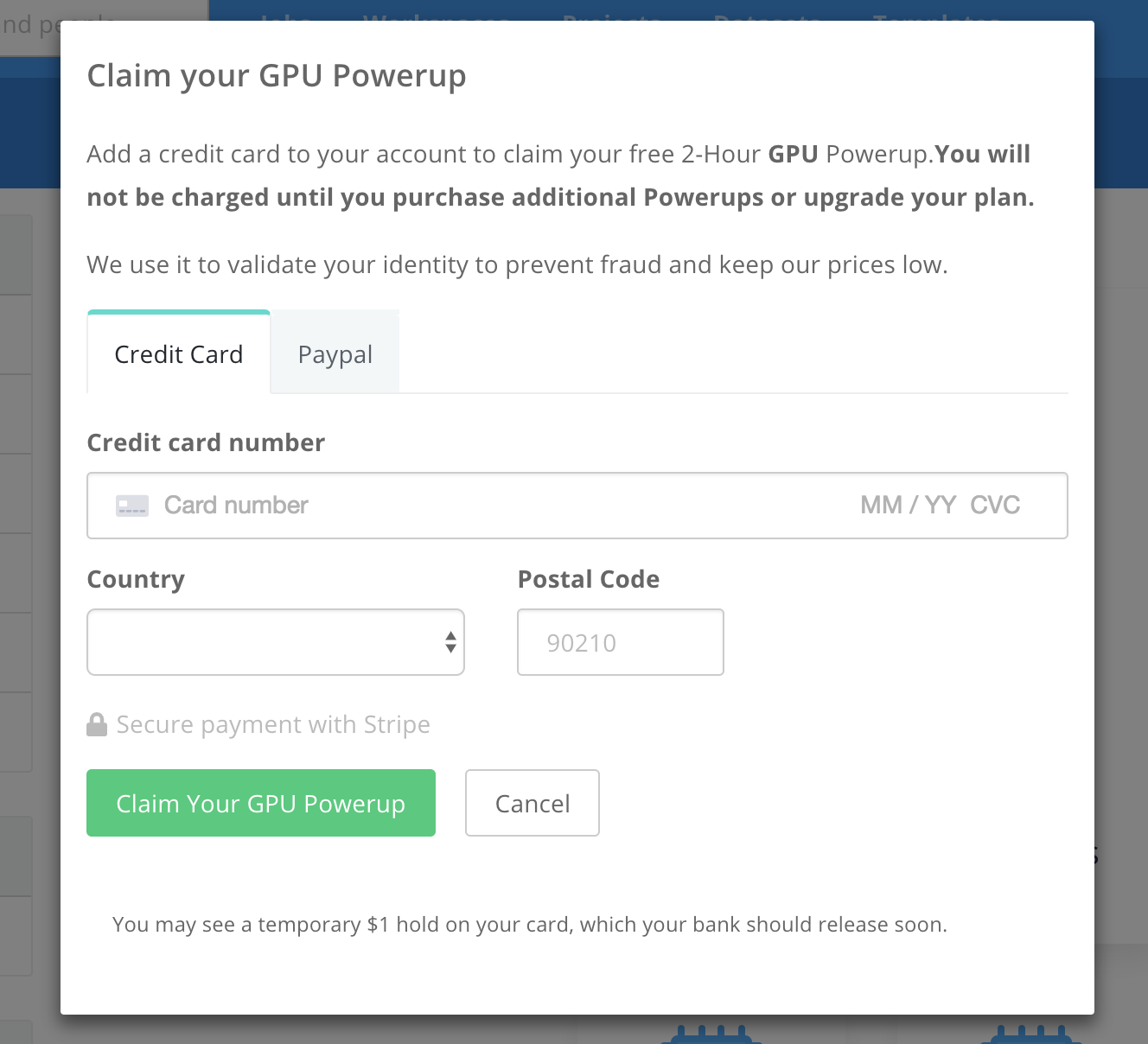Image resolution: width=1148 pixels, height=1044 pixels.
Task: Switch to the Paypal tab
Action: [335, 354]
